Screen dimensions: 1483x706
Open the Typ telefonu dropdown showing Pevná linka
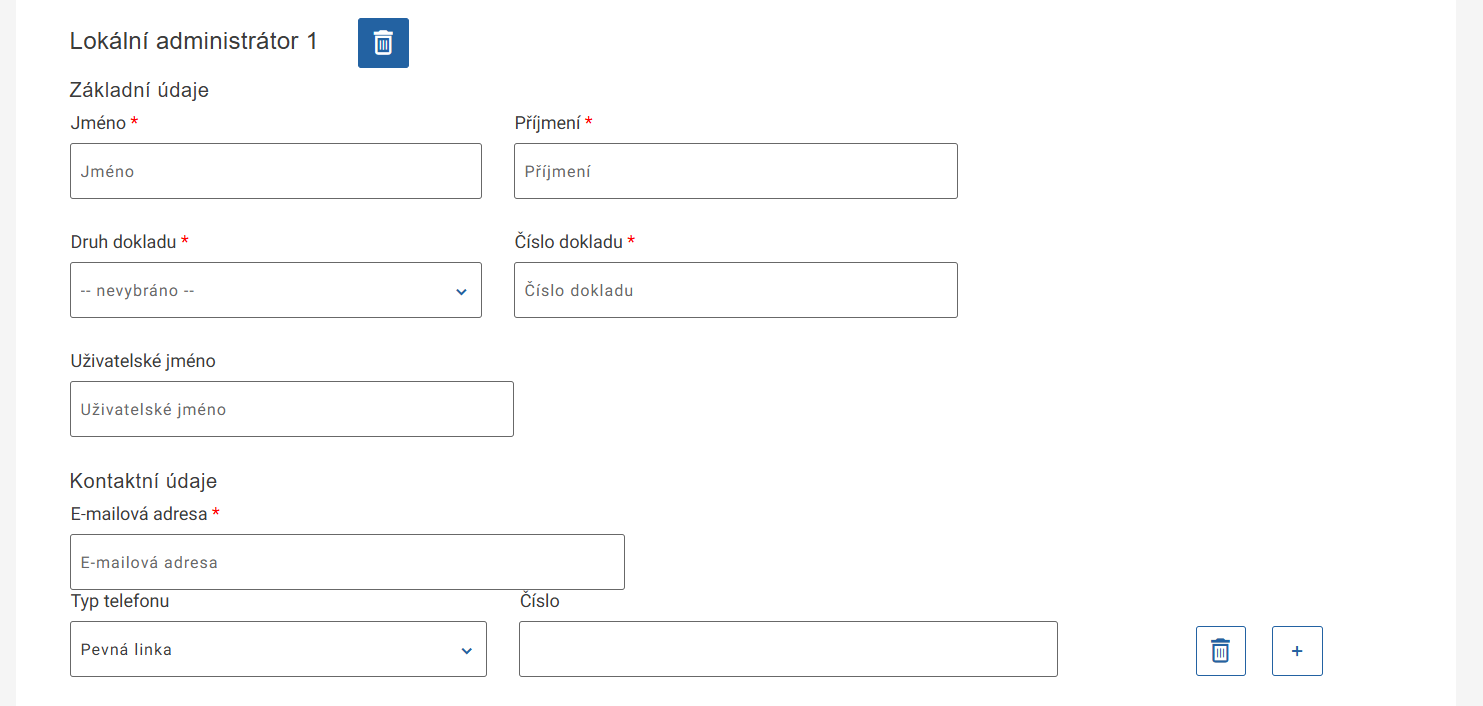[278, 650]
